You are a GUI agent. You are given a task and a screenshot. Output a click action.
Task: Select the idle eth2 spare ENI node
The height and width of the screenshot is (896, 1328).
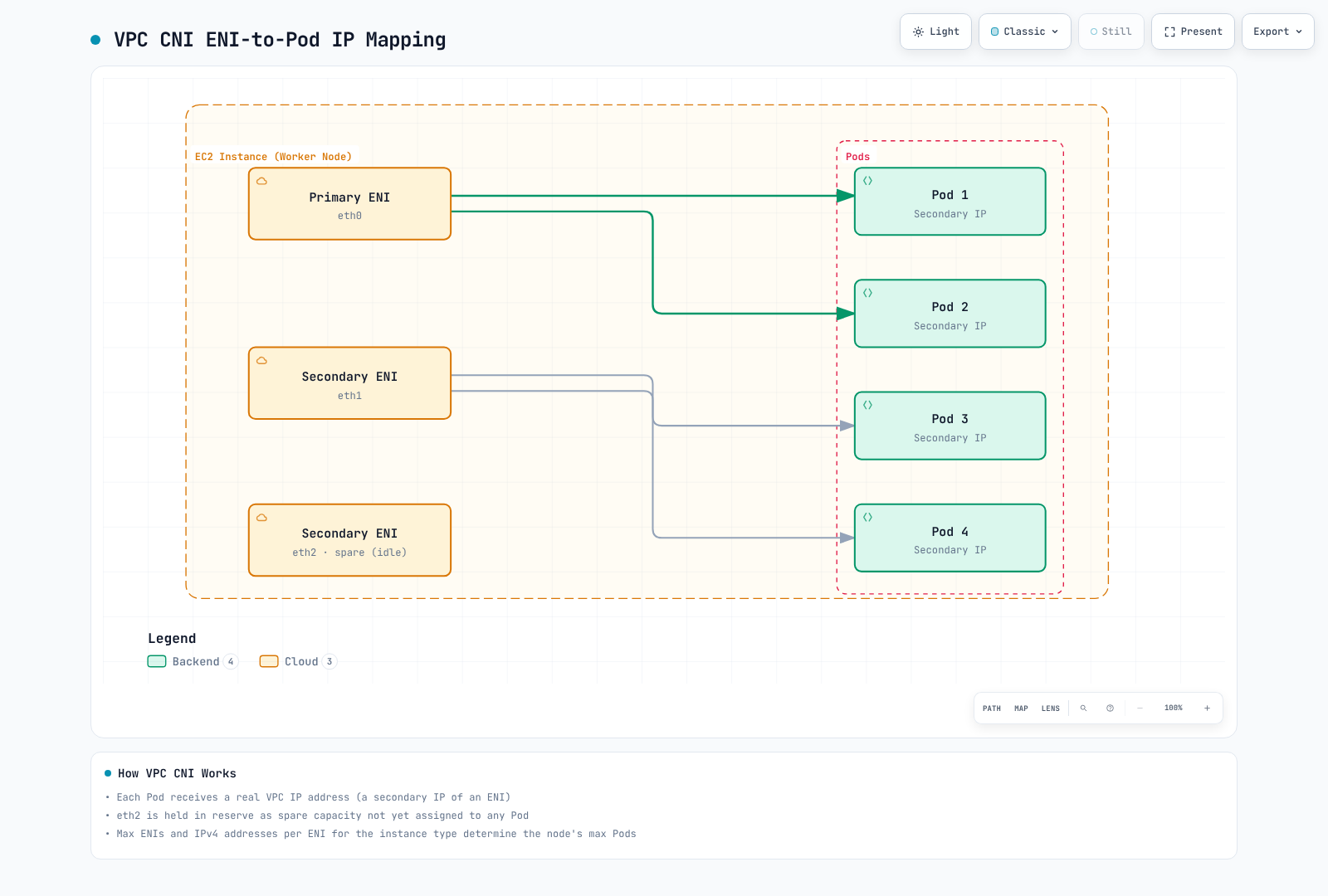pyautogui.click(x=349, y=540)
